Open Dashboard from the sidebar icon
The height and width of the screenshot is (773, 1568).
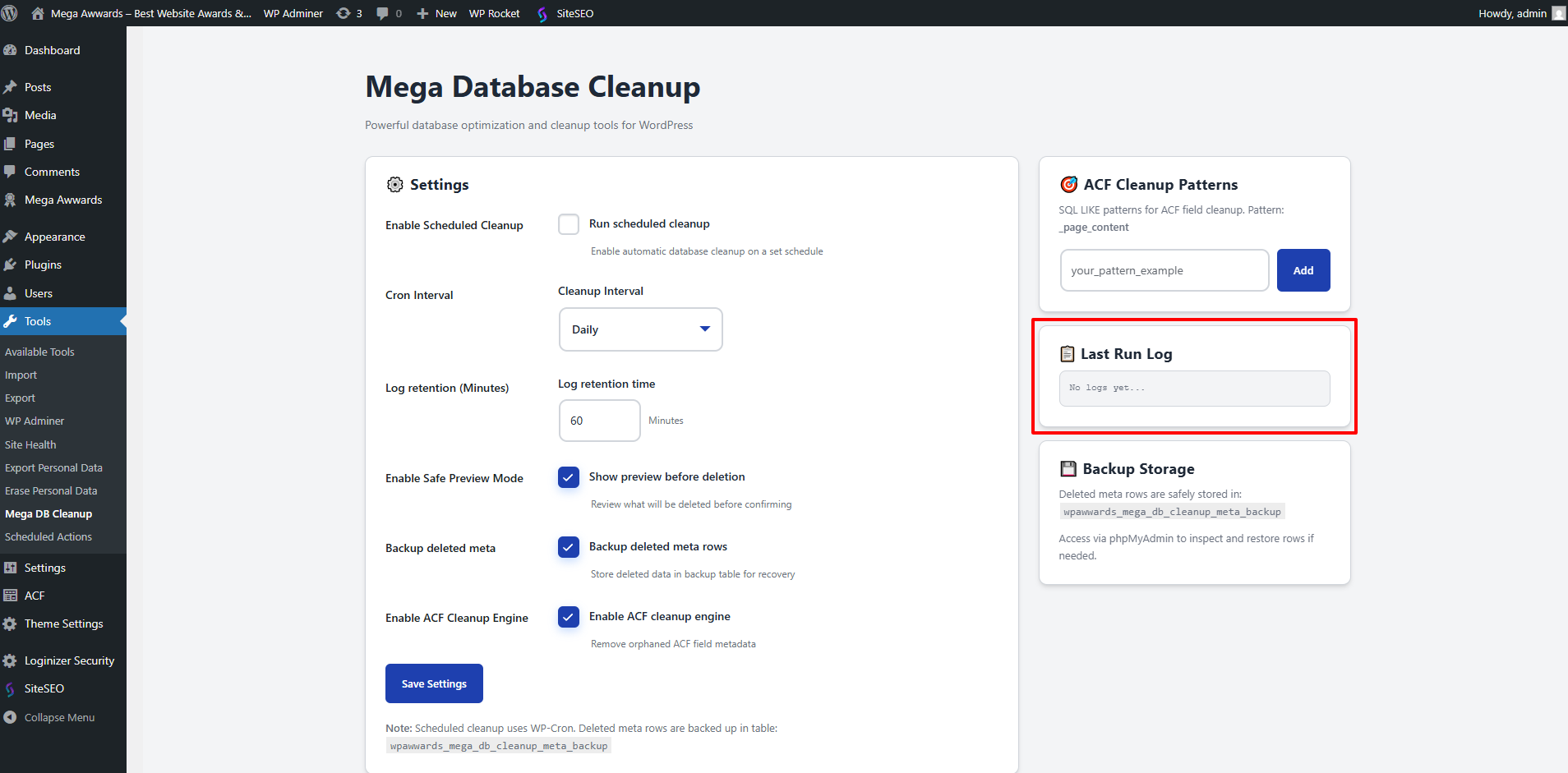[x=10, y=50]
